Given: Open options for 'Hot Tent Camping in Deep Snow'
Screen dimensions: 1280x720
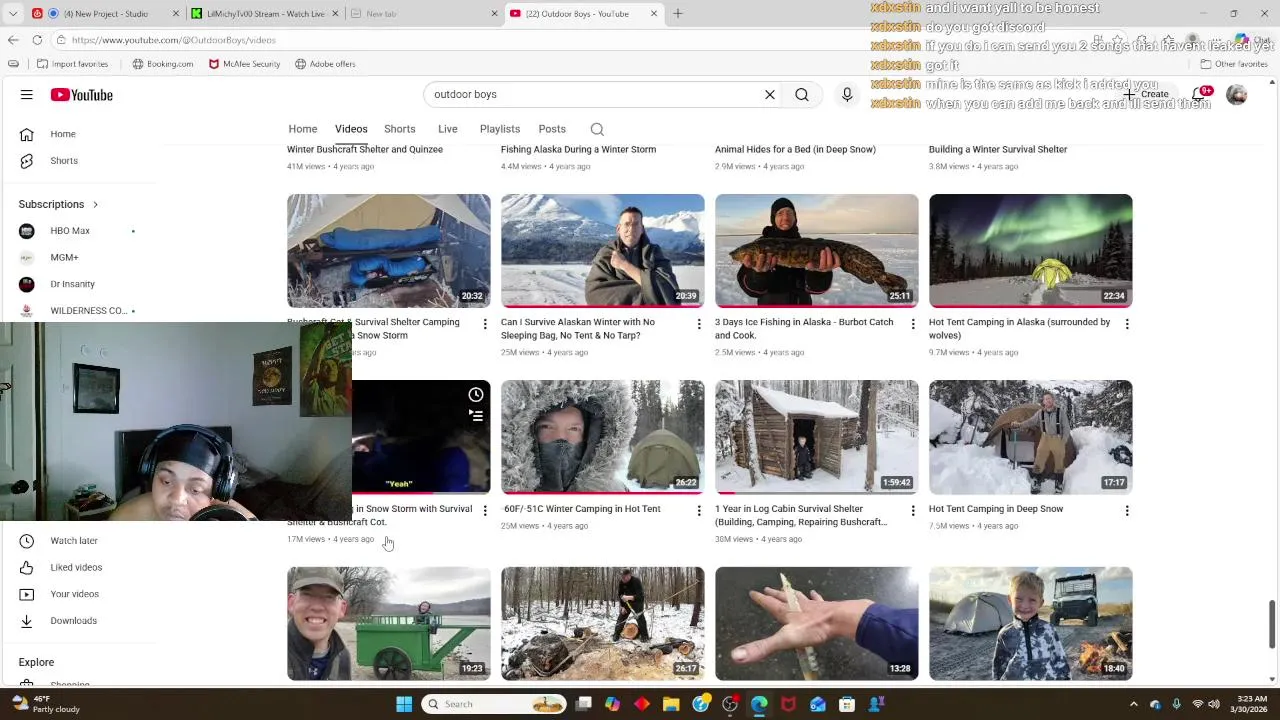Looking at the screenshot, I should 1127,510.
